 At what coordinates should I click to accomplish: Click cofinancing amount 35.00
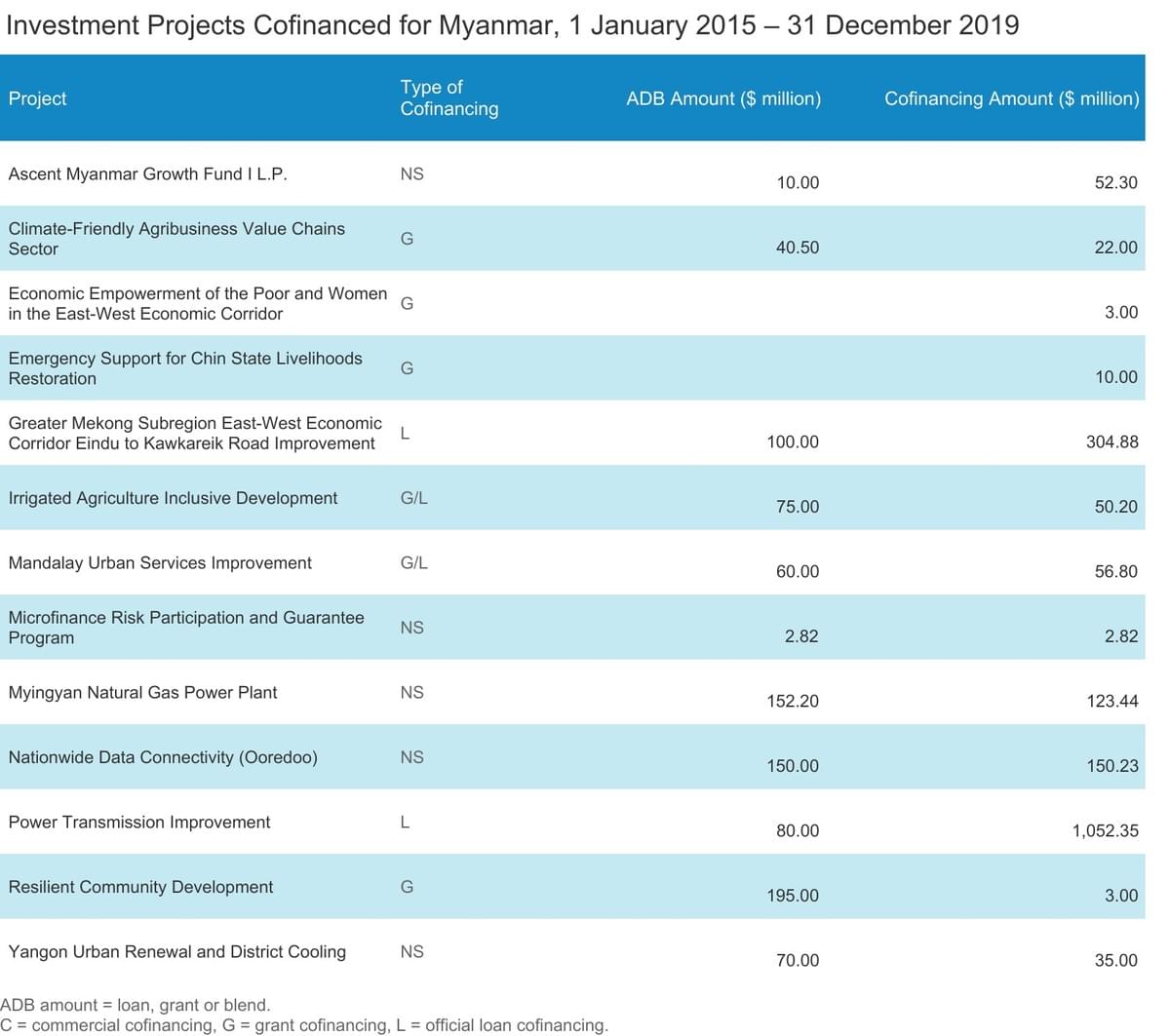(x=1115, y=960)
